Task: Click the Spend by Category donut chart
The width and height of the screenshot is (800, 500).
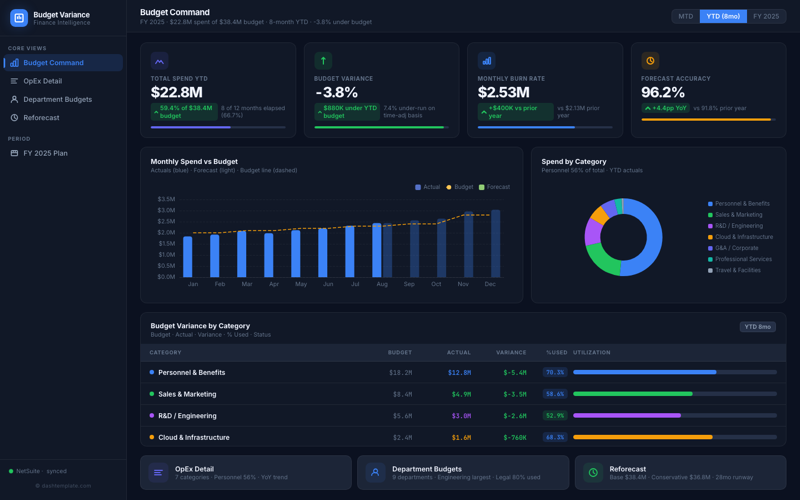Action: point(623,237)
